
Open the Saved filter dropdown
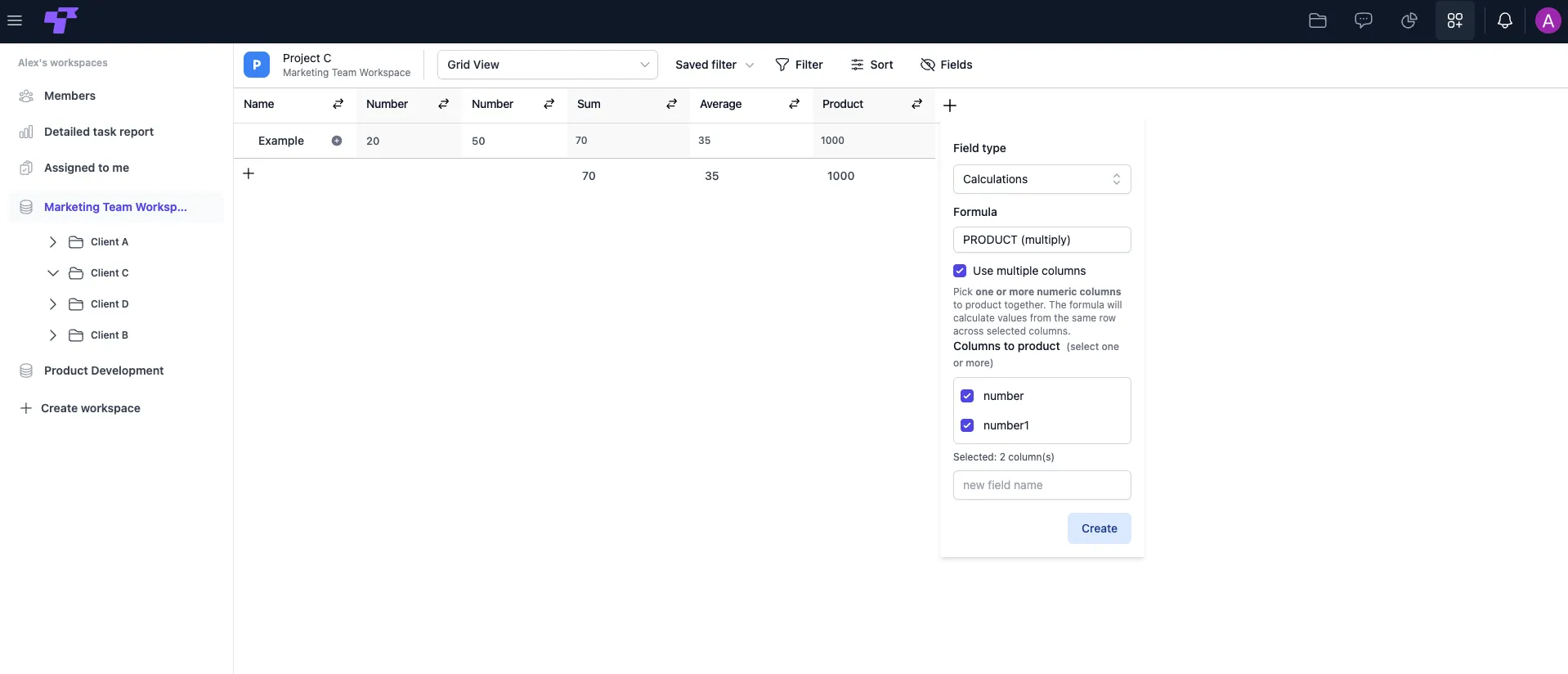tap(715, 65)
